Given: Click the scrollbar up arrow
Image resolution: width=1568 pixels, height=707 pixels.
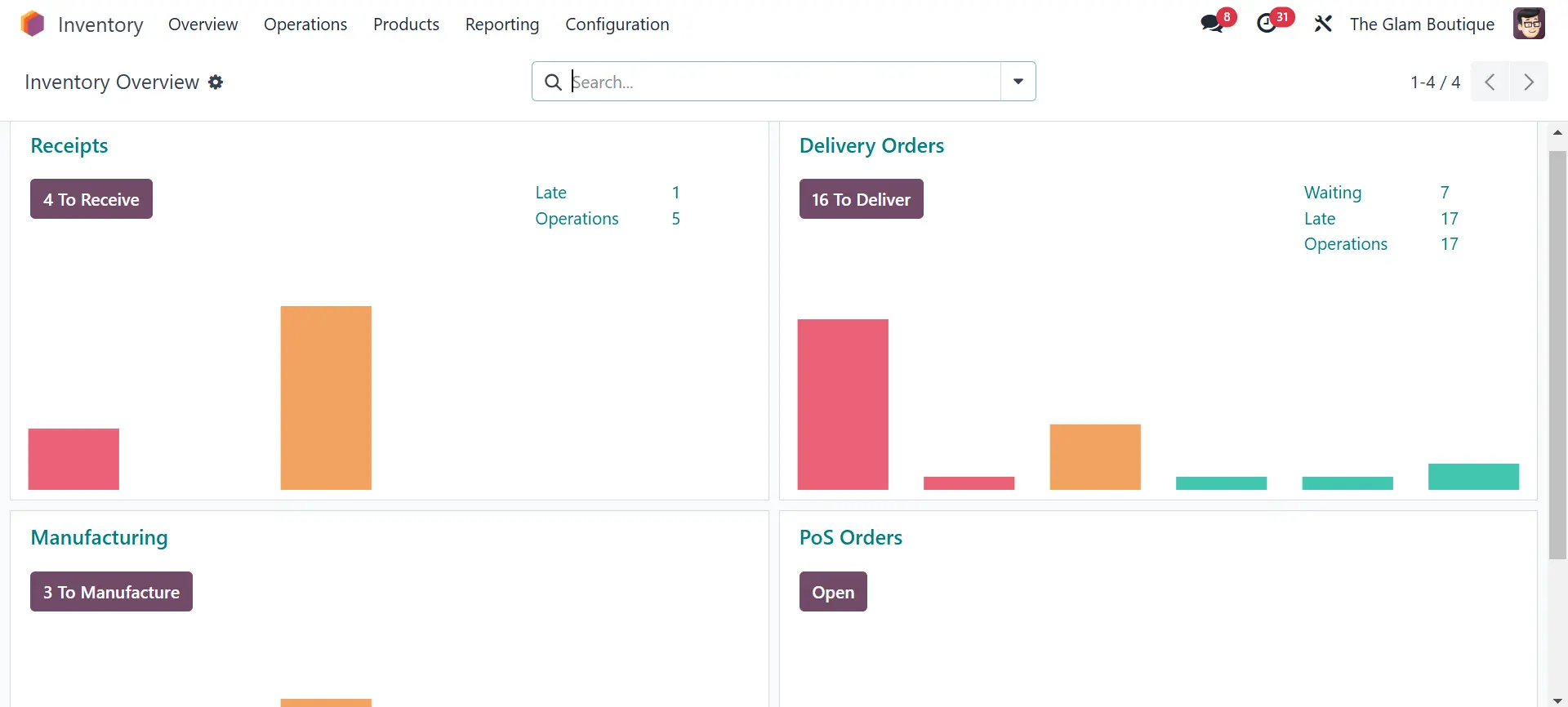Looking at the screenshot, I should pyautogui.click(x=1557, y=132).
